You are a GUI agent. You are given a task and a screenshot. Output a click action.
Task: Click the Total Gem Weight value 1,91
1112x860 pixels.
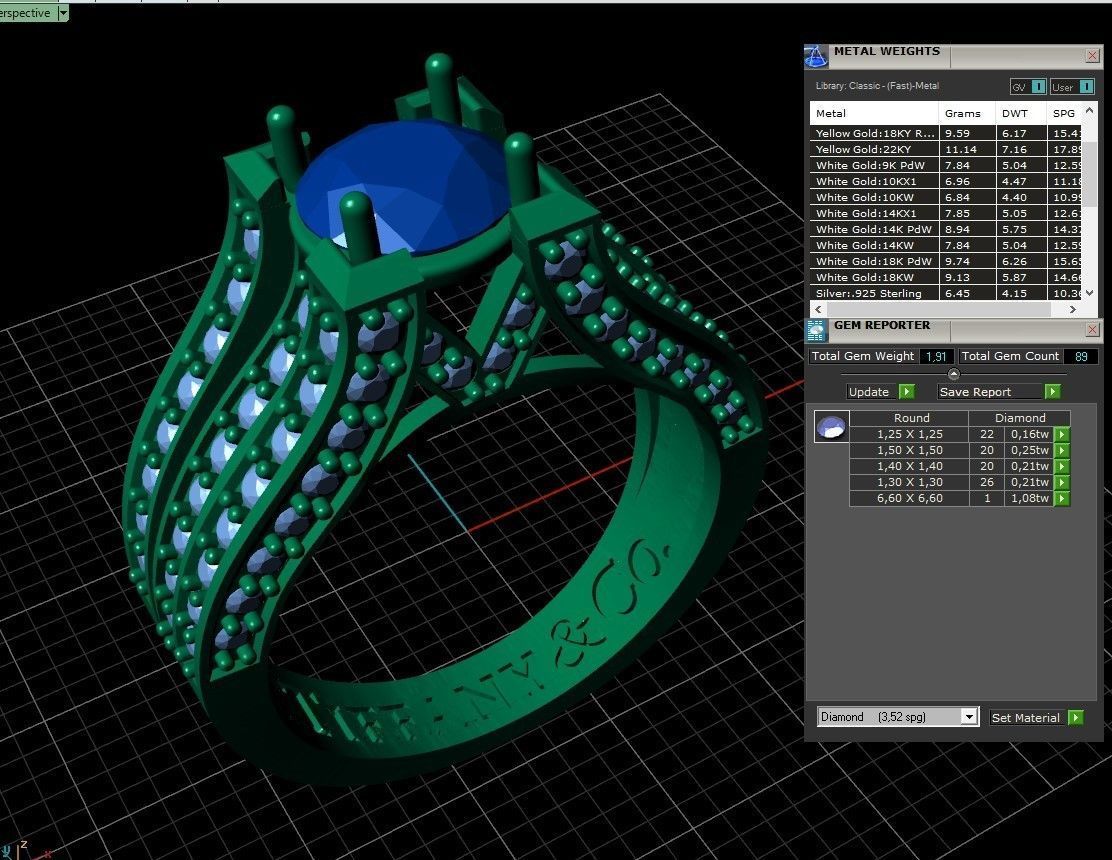coord(936,357)
